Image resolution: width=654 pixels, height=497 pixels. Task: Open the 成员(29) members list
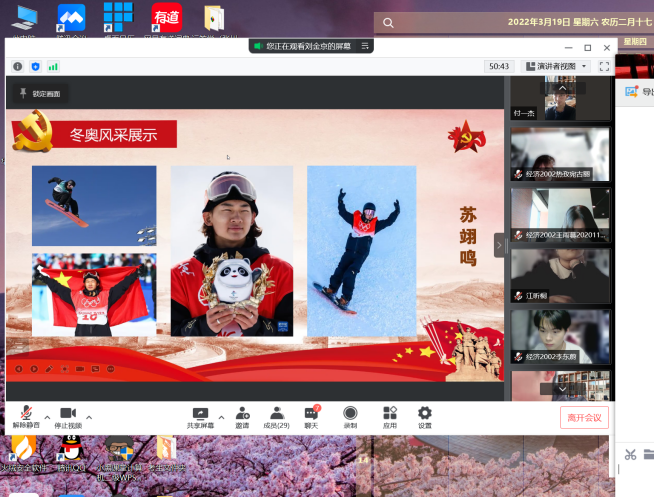[x=276, y=413]
